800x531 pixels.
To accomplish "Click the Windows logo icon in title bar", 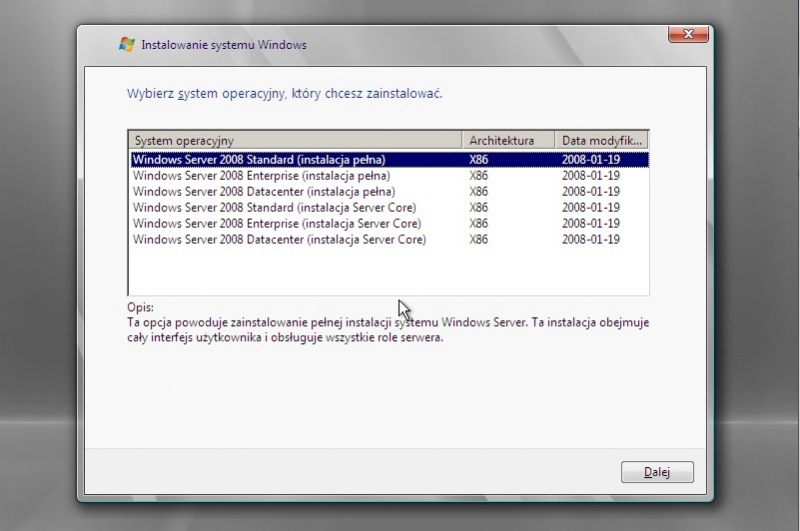I will [x=127, y=44].
